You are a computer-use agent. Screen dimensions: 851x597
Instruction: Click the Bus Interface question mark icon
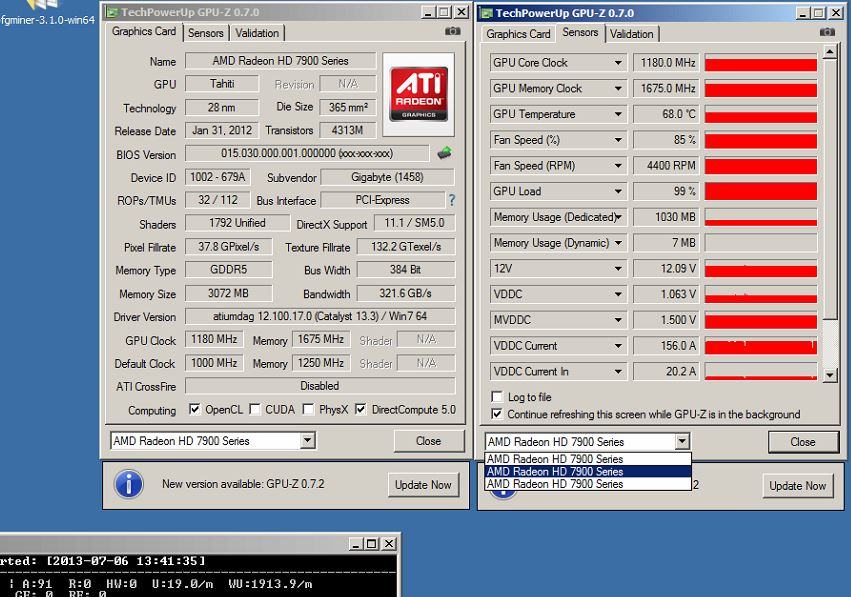point(452,200)
